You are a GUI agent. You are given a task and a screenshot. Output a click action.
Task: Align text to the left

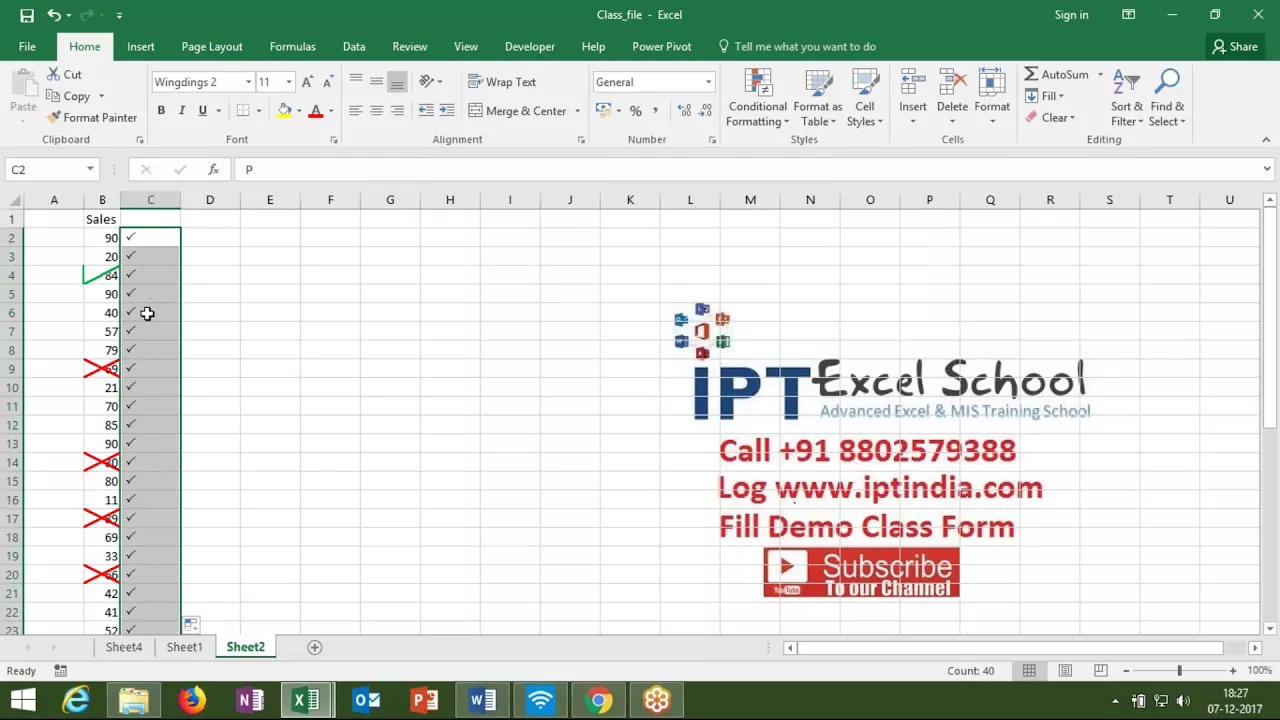[x=356, y=111]
